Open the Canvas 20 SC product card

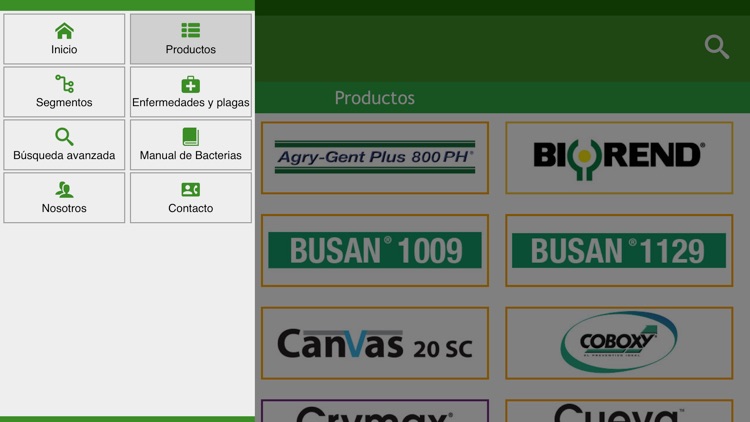(x=375, y=343)
